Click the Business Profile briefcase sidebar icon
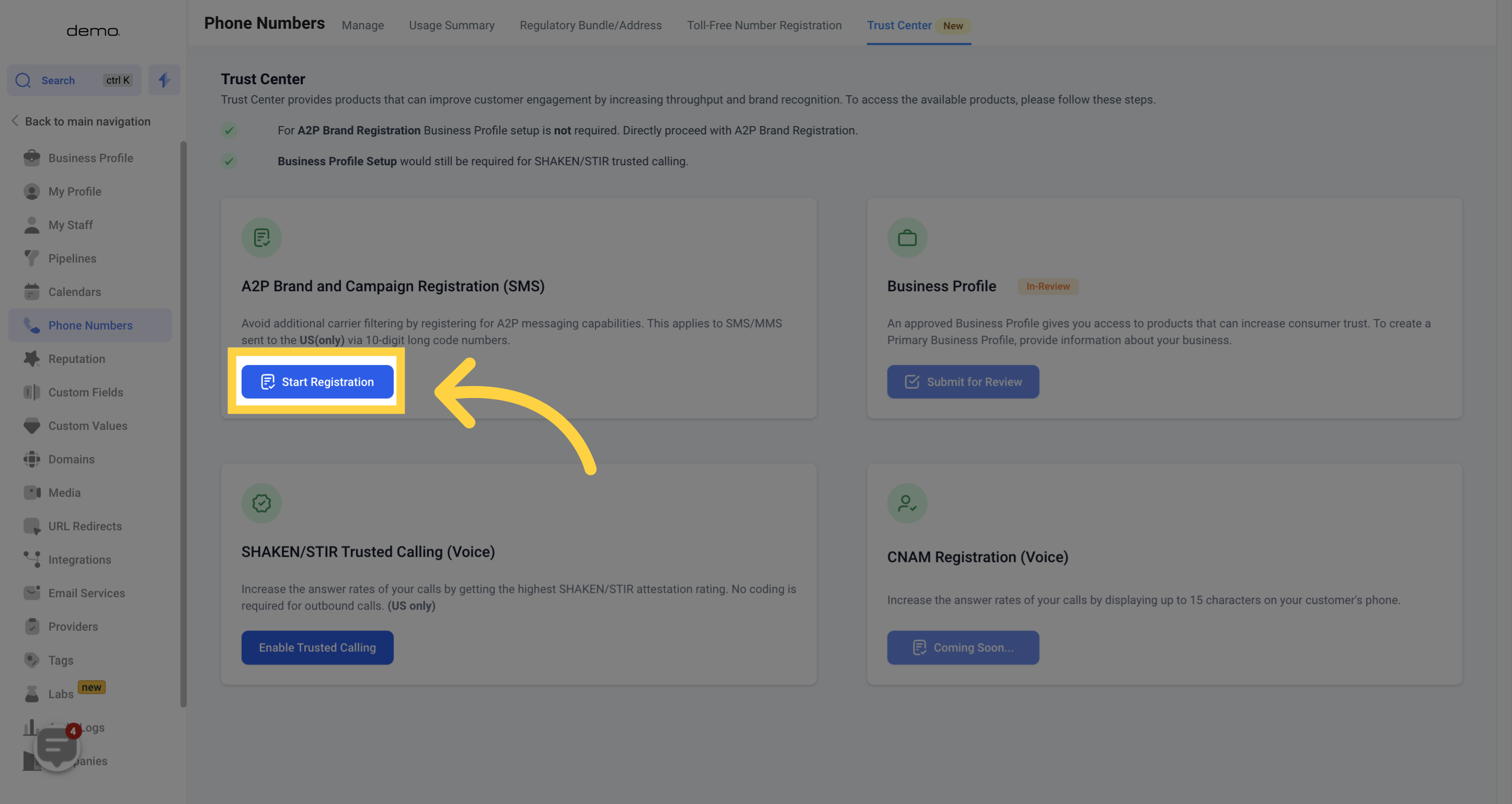 pyautogui.click(x=32, y=158)
